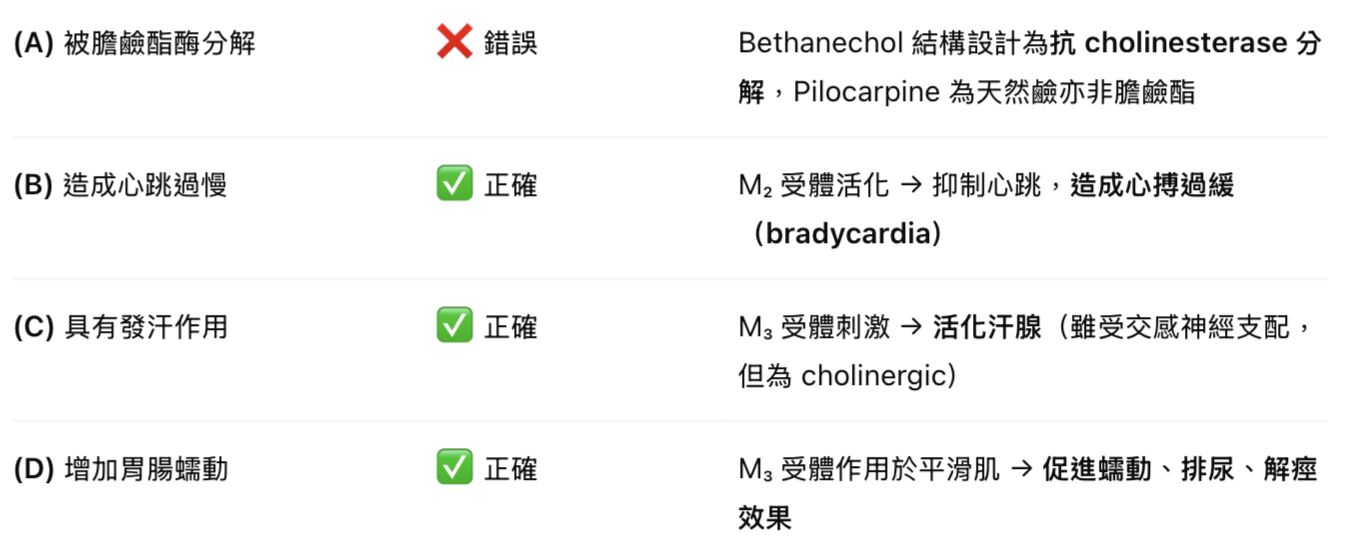The height and width of the screenshot is (548, 1352).
Task: Click the red X icon in row A
Action: (454, 43)
